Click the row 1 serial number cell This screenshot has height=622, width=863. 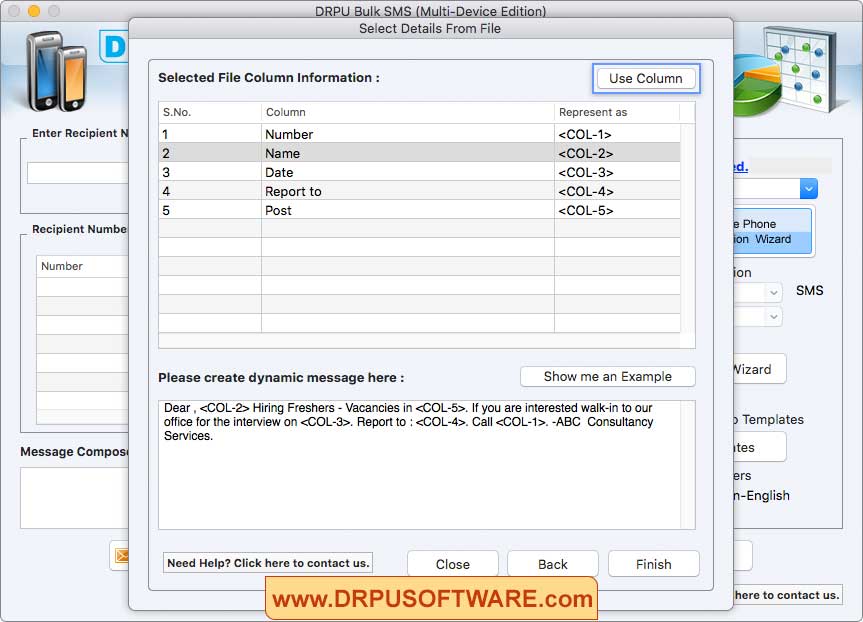[x=210, y=134]
